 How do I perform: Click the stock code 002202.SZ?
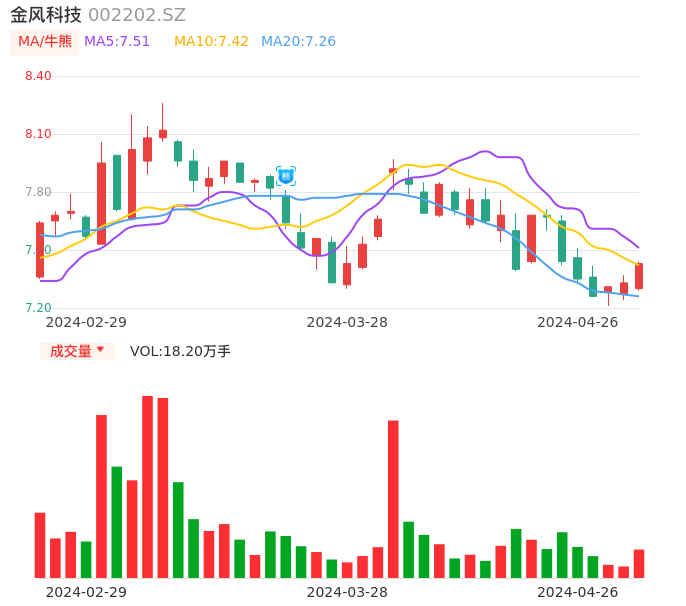click(137, 15)
